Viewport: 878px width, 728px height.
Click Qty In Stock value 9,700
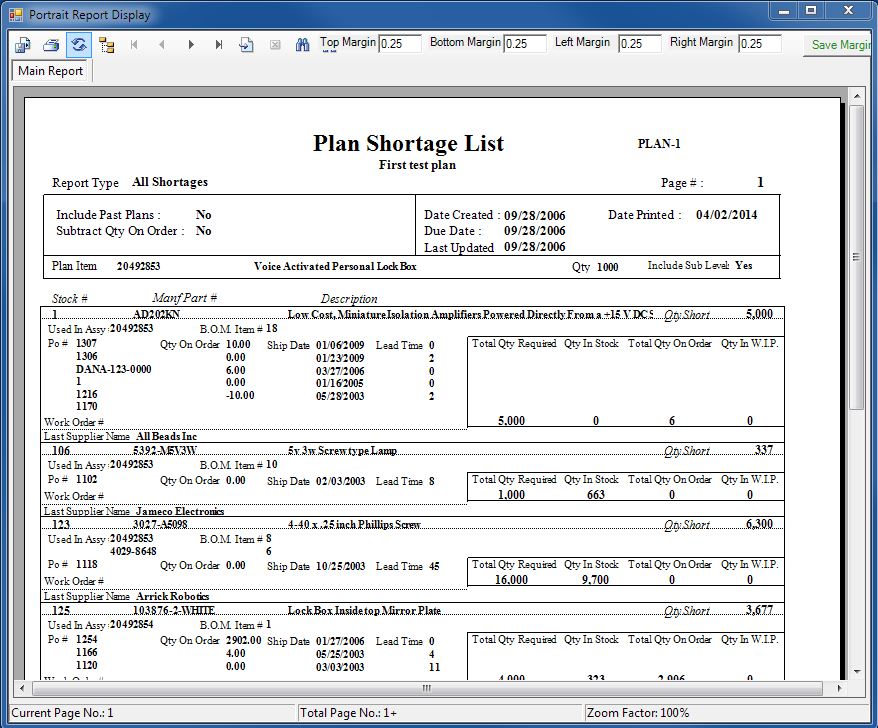tap(595, 580)
